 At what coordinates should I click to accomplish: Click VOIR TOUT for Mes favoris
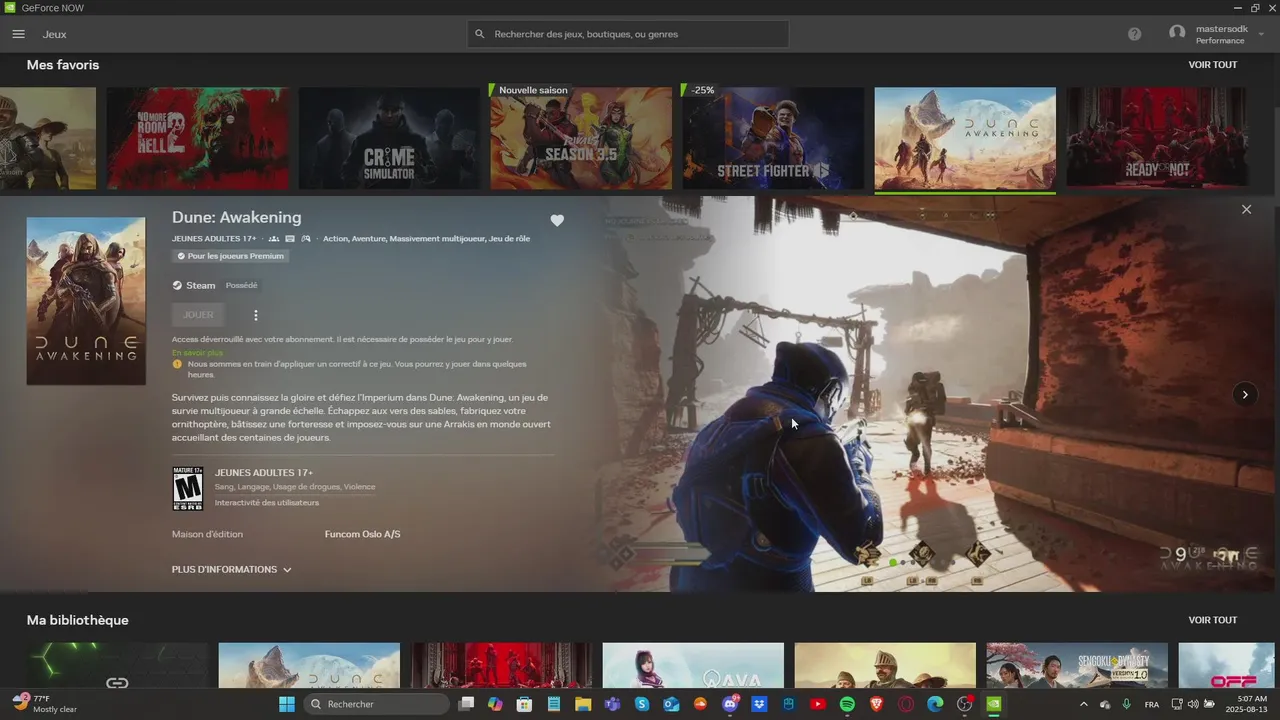[x=1213, y=65]
